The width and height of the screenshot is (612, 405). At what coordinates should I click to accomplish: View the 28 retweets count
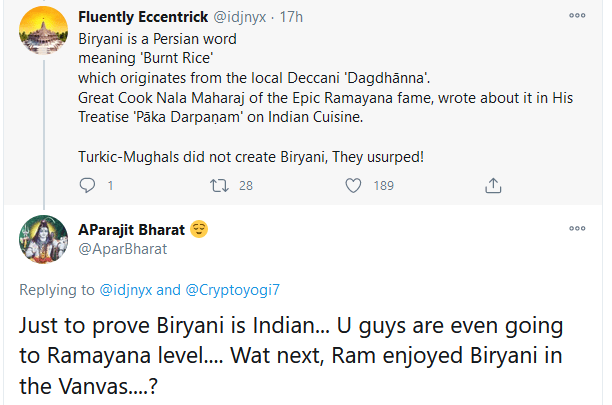coord(246,185)
